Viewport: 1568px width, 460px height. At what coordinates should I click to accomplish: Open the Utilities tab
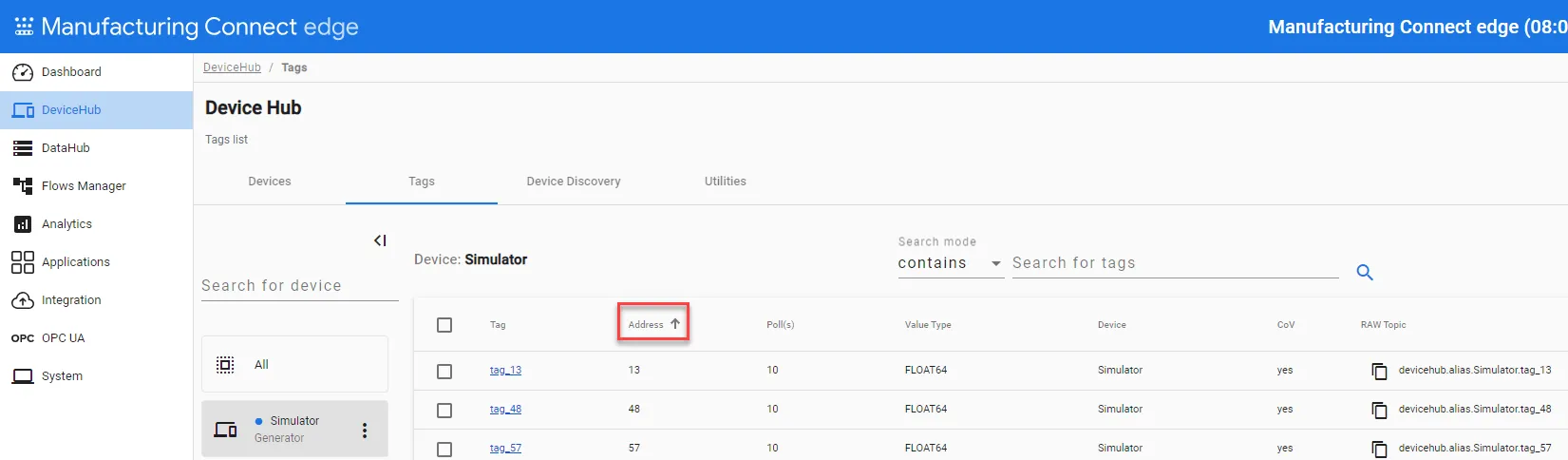coord(726,182)
